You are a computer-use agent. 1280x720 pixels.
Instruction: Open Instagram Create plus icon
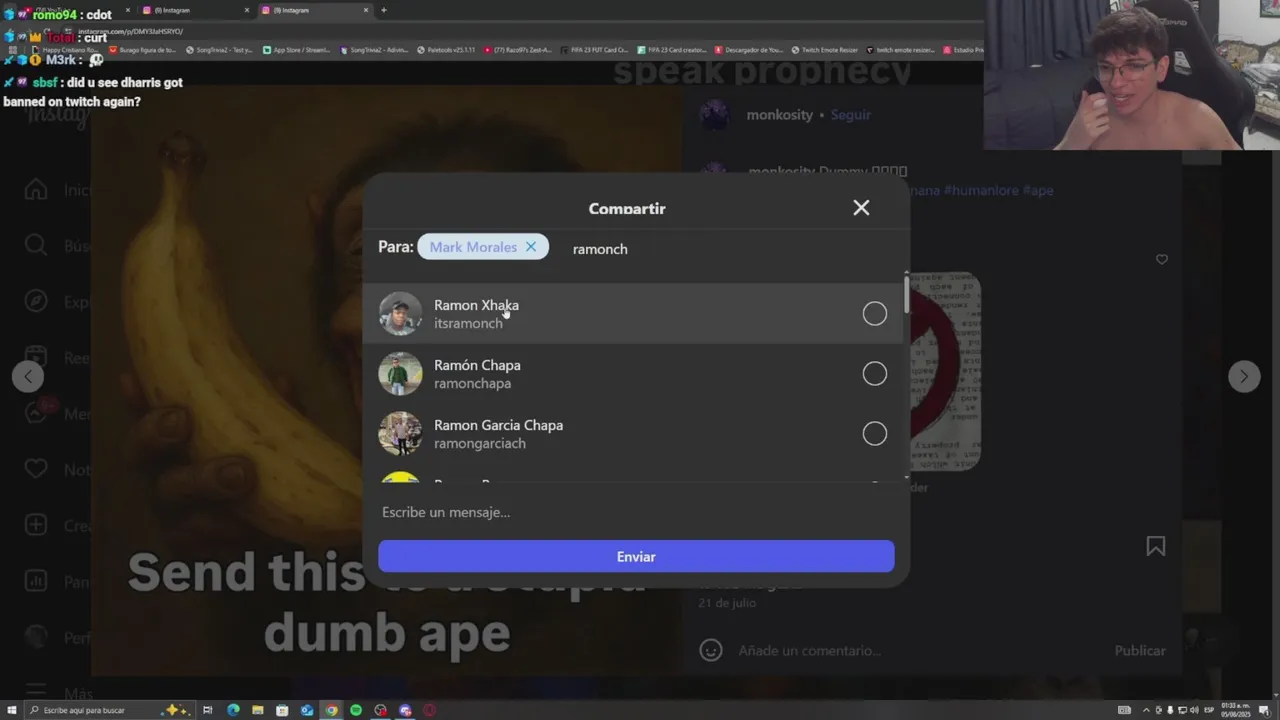[36, 525]
